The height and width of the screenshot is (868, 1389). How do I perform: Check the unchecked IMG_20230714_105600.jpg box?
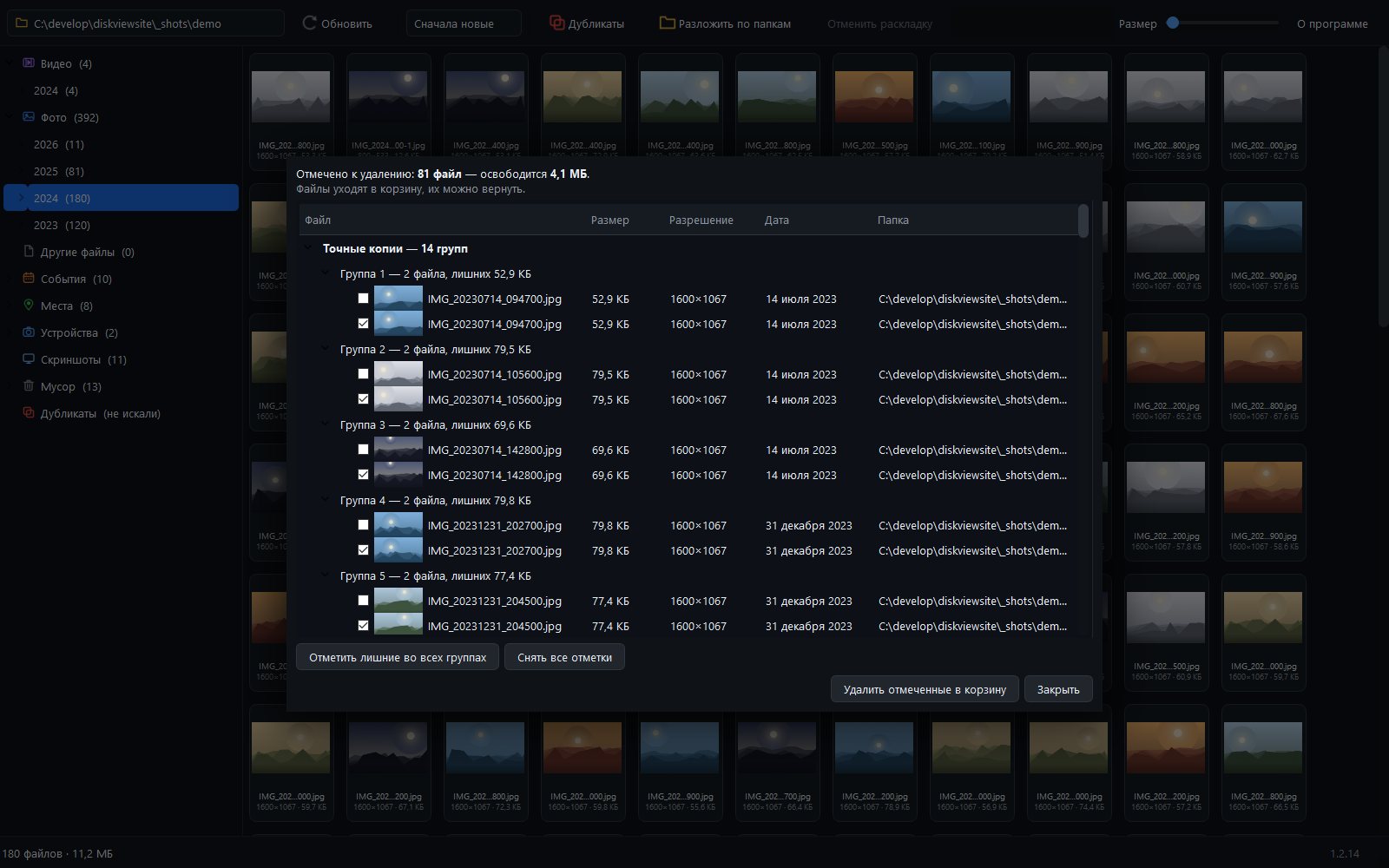pos(363,374)
